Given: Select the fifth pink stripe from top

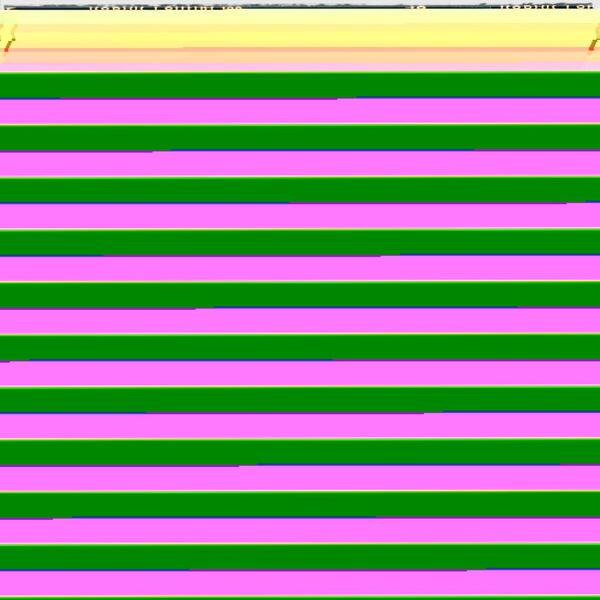Looking at the screenshot, I should (300, 320).
